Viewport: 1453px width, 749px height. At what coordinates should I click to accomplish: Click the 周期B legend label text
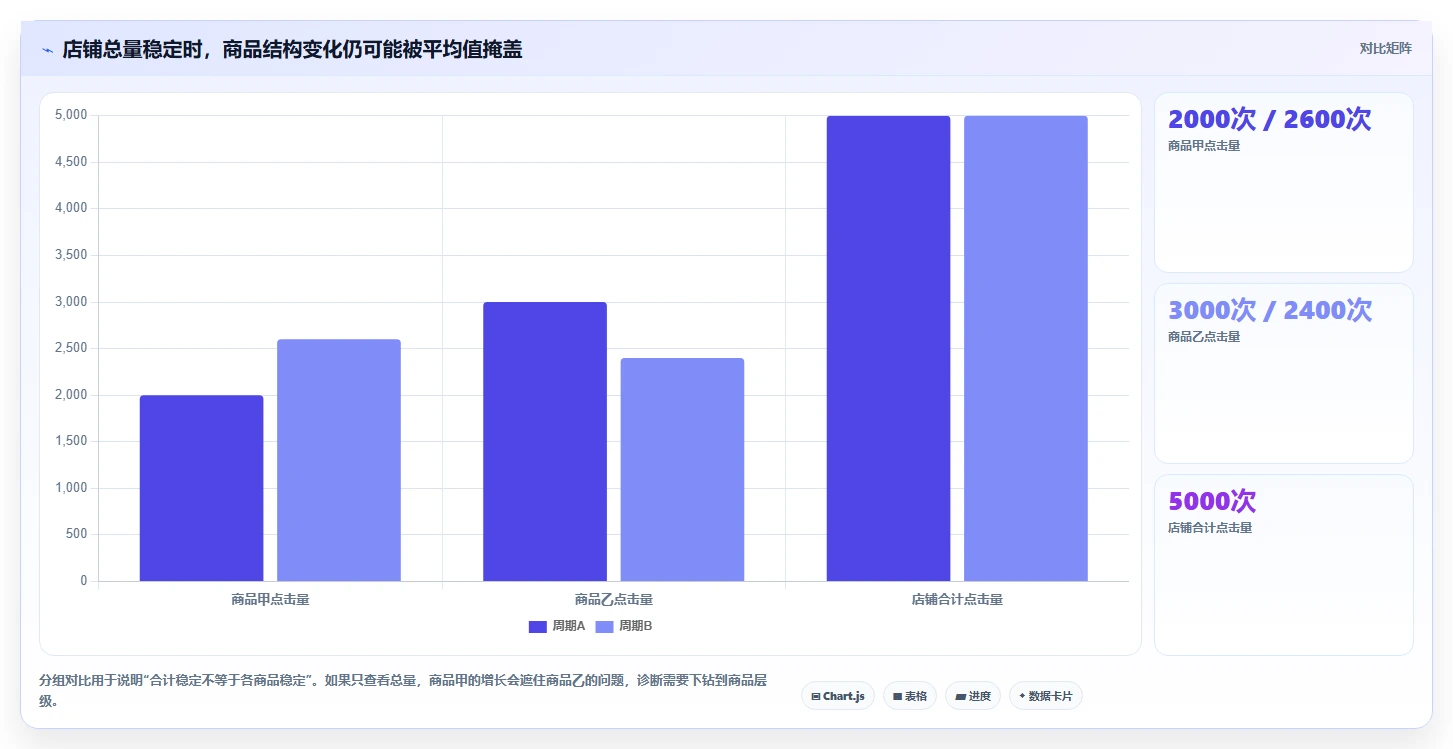636,626
